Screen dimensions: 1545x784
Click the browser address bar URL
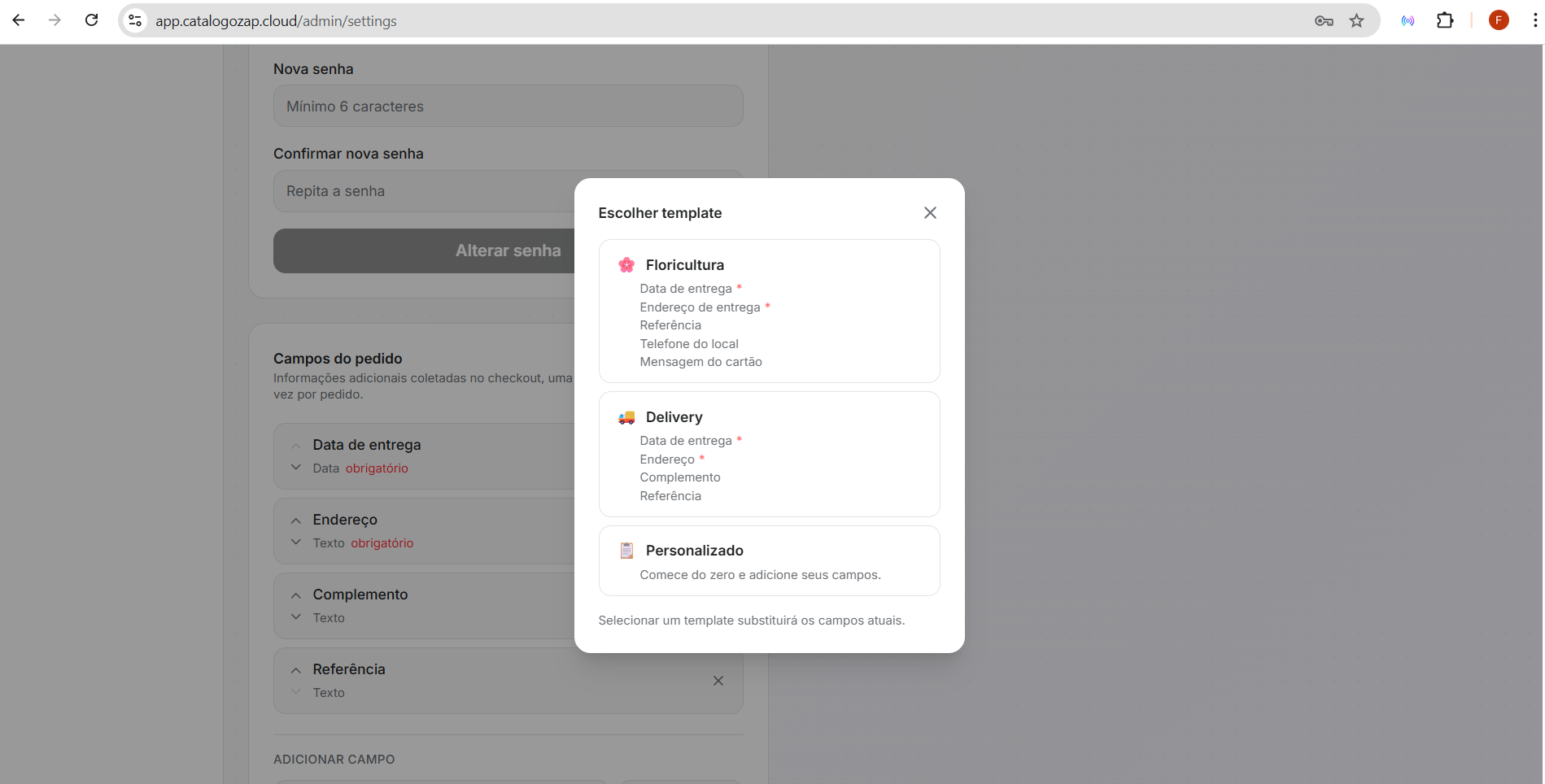pos(276,21)
